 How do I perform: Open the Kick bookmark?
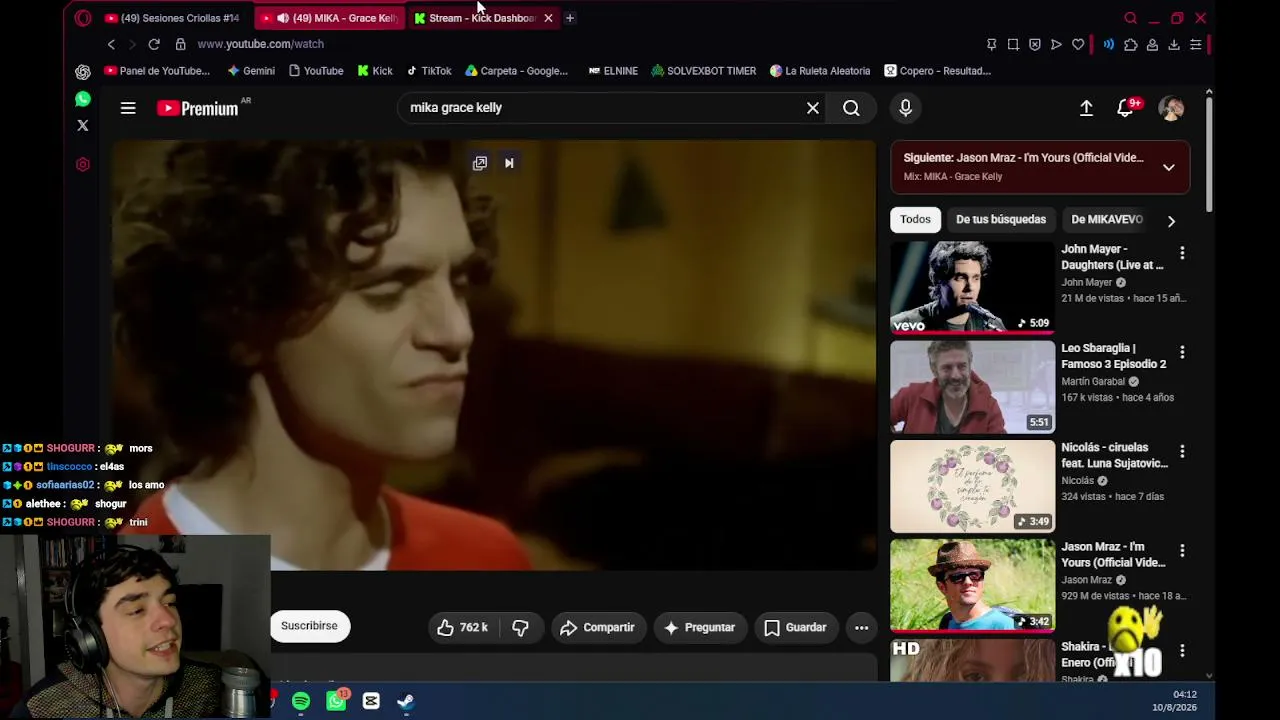coord(375,71)
